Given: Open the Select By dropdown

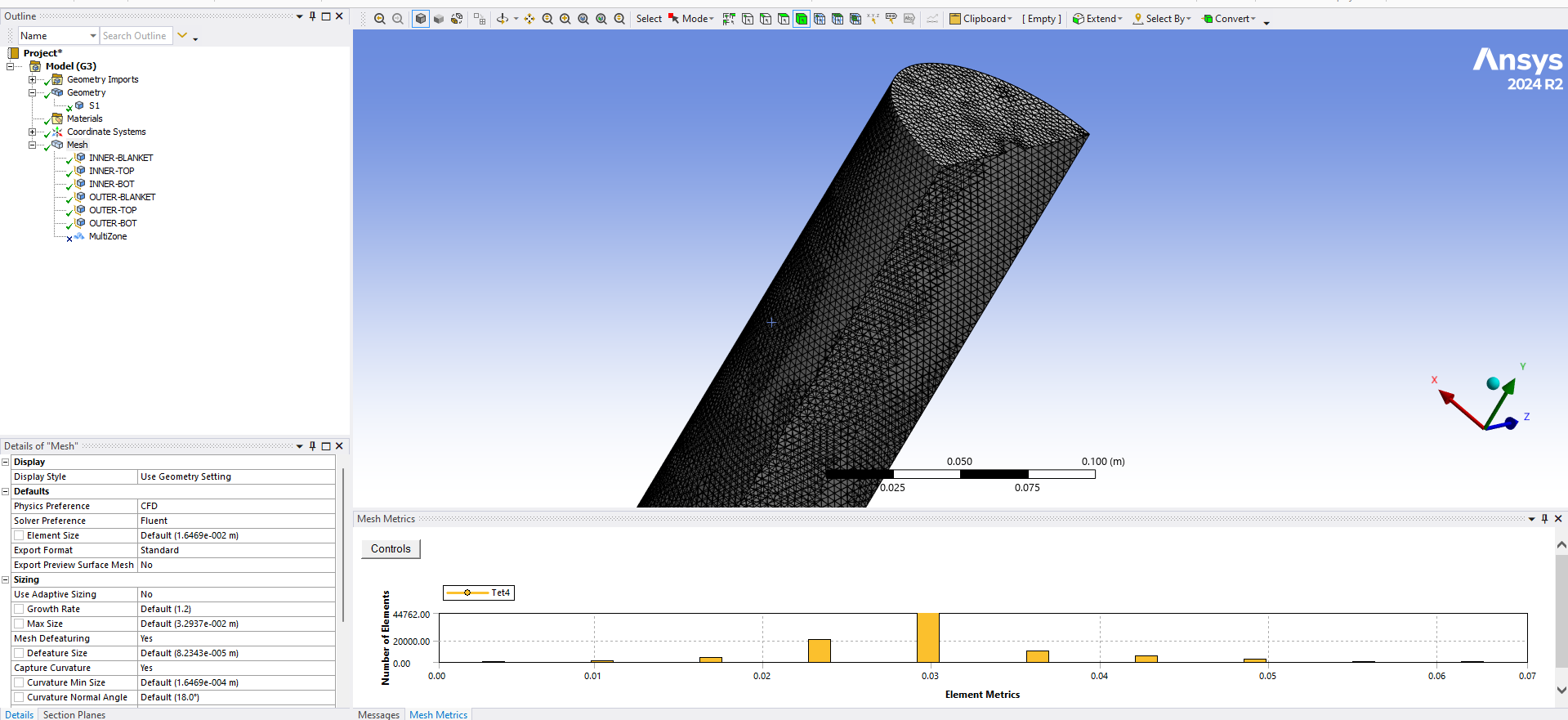Looking at the screenshot, I should click(x=1162, y=19).
